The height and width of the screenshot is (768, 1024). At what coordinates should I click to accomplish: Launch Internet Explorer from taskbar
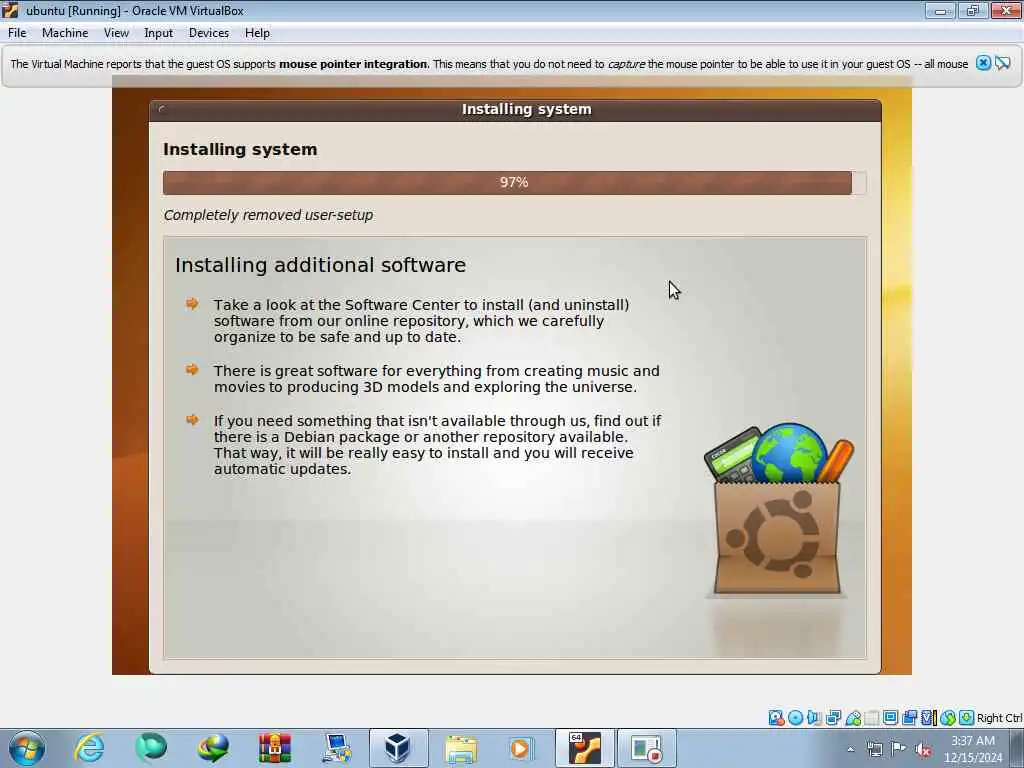coord(89,748)
